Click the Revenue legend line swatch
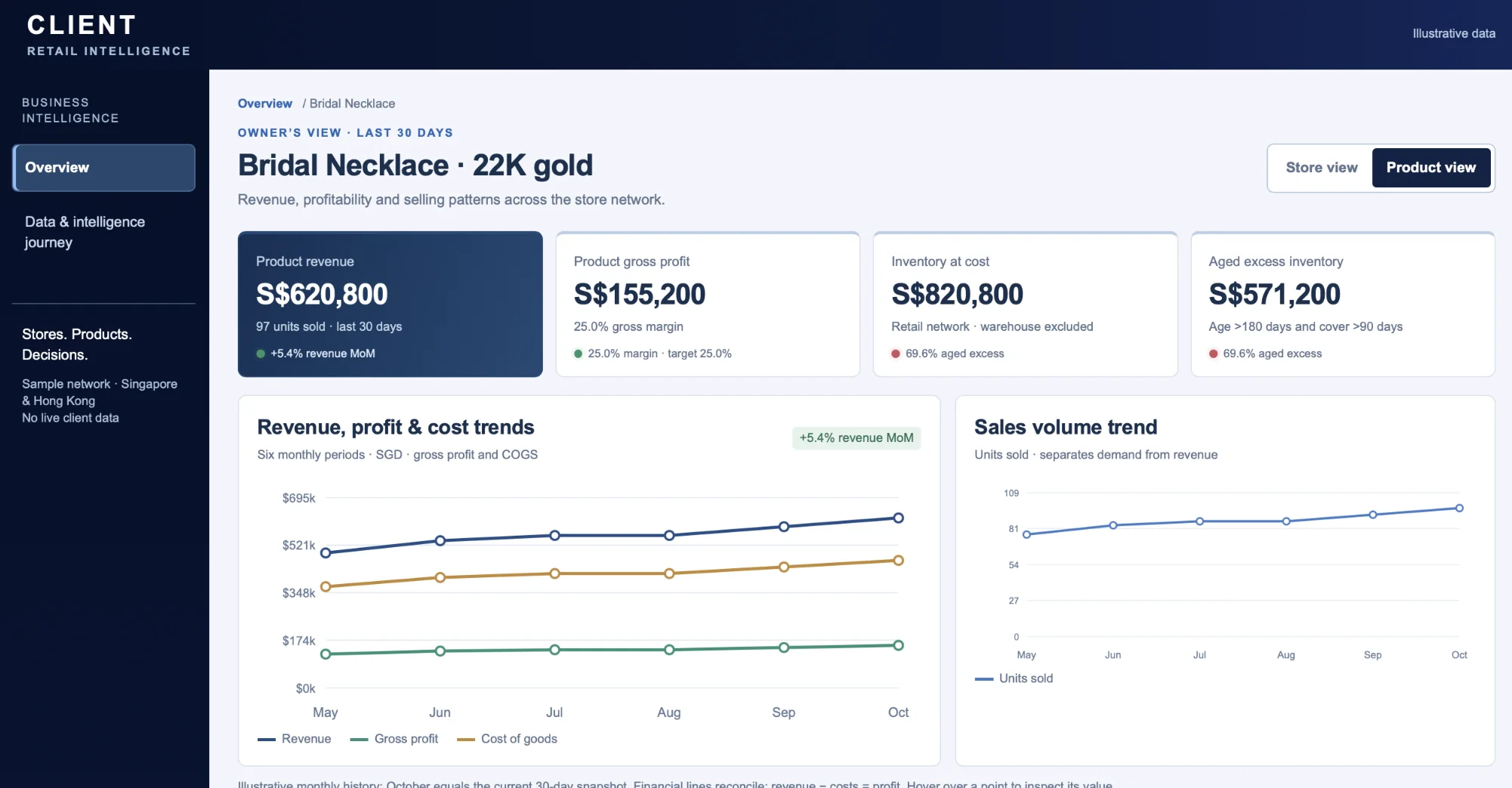 pos(267,740)
